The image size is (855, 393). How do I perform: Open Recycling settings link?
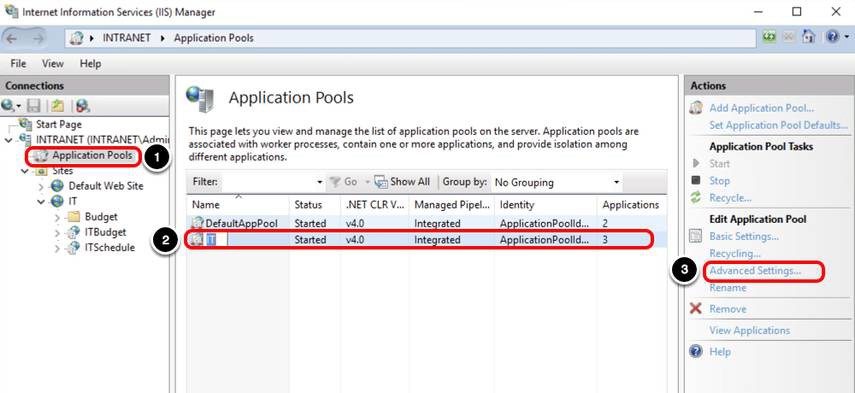(734, 253)
